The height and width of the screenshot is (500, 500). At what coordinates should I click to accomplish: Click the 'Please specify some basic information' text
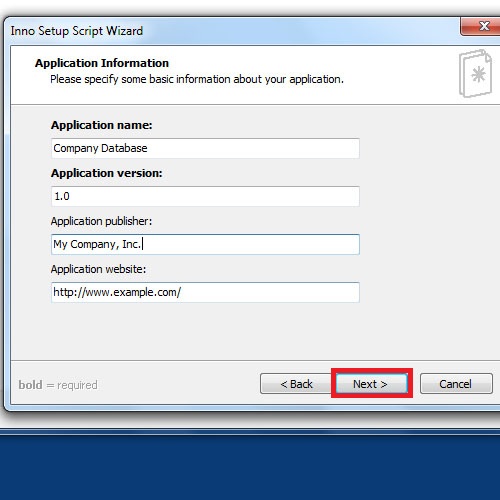197,79
